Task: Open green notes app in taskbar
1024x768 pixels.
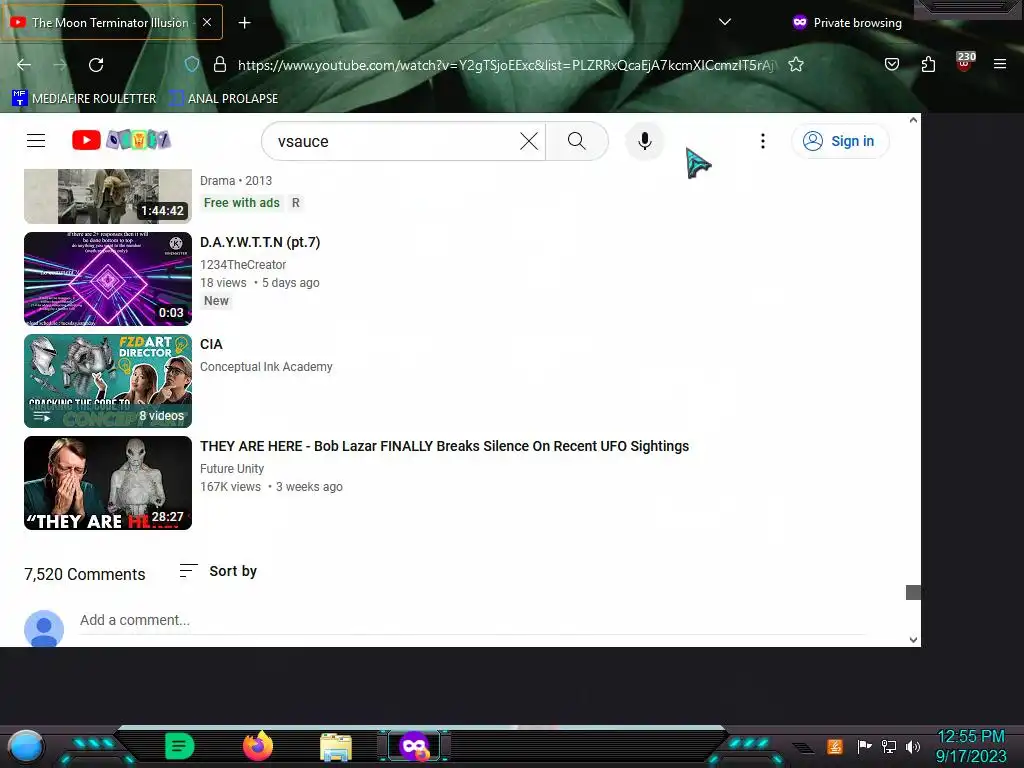Action: [180, 746]
